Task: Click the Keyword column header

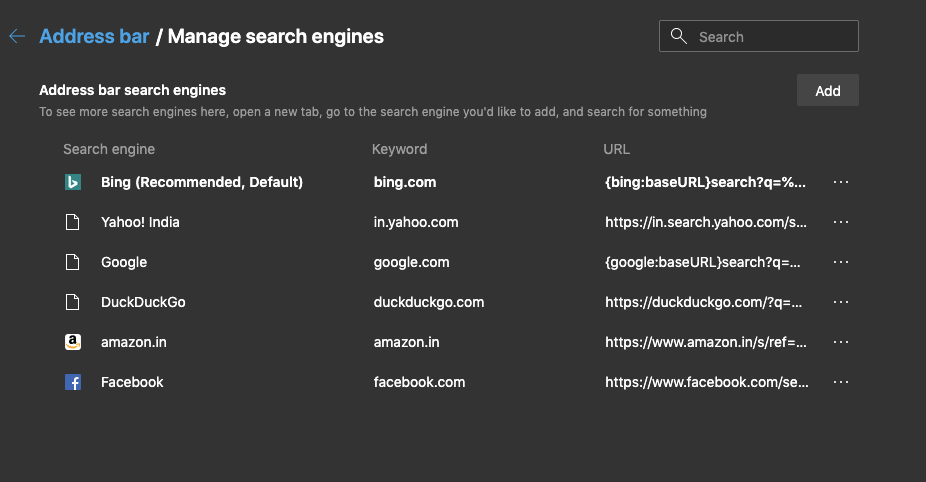Action: pos(399,149)
